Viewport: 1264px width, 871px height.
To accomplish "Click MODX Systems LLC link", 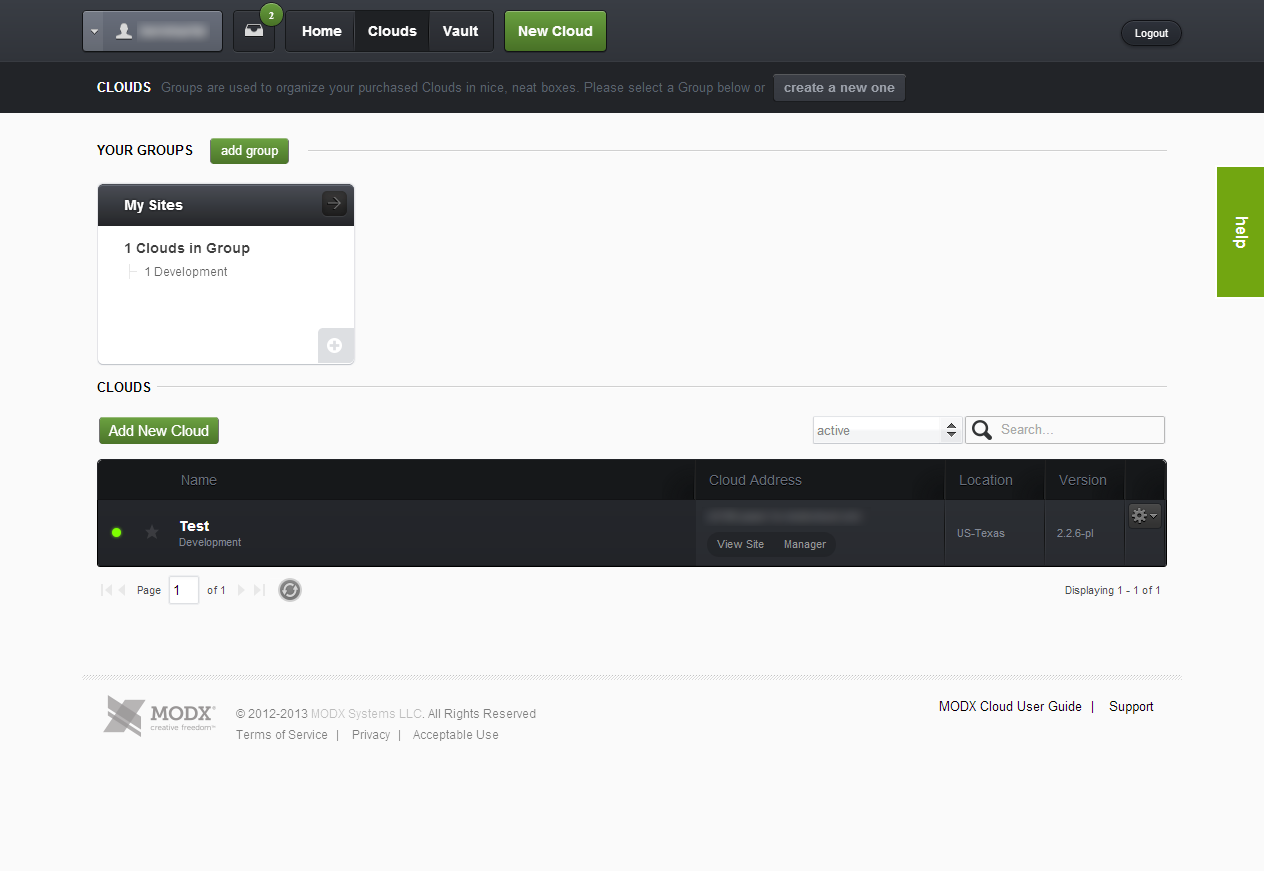I will click(x=367, y=714).
